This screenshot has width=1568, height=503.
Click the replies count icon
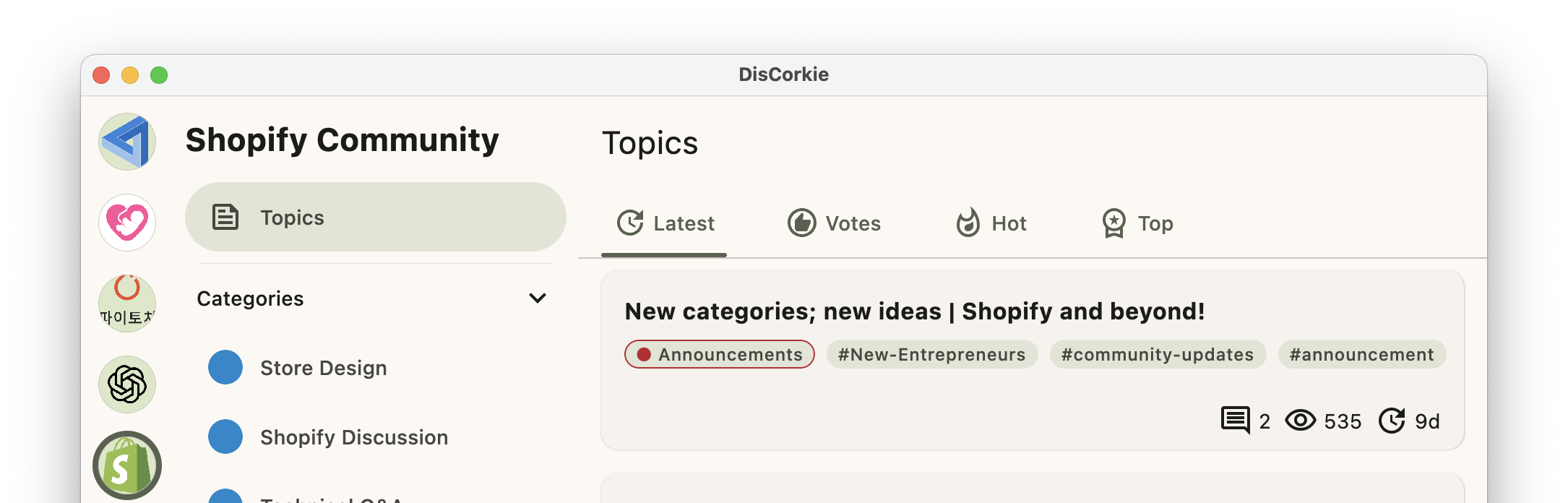pyautogui.click(x=1235, y=420)
